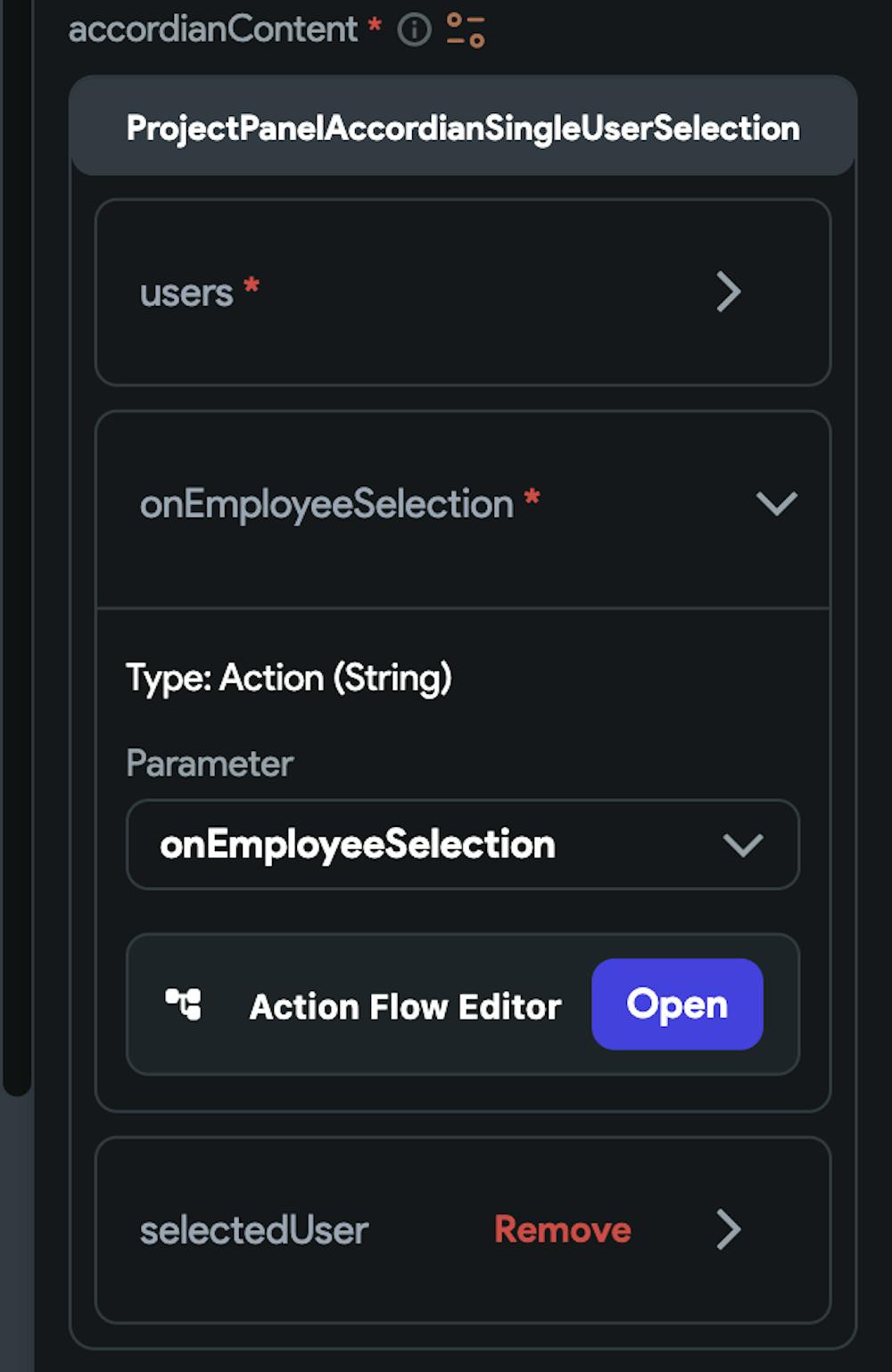Viewport: 892px width, 1372px height.
Task: Click the Parameter field label
Action: click(210, 763)
